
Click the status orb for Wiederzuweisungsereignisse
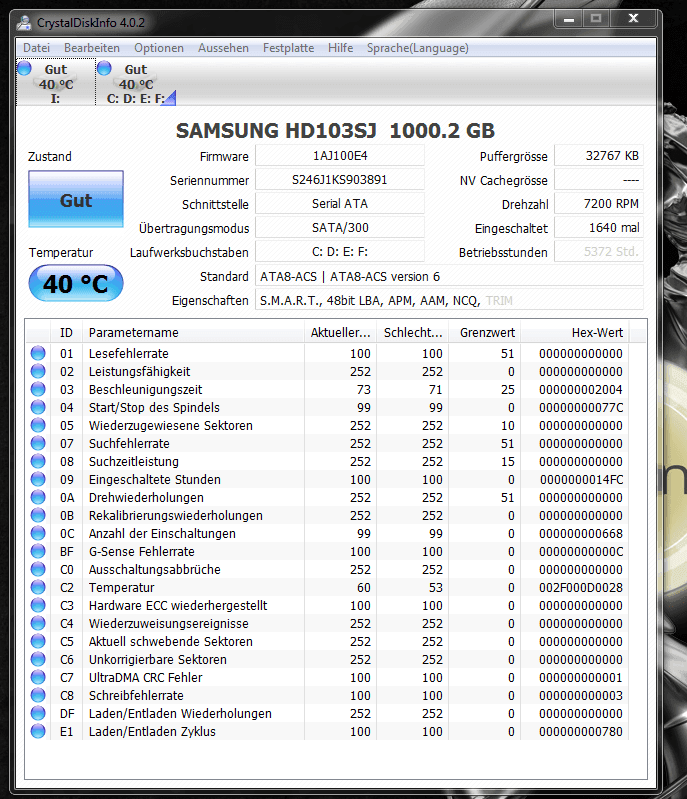click(x=38, y=623)
